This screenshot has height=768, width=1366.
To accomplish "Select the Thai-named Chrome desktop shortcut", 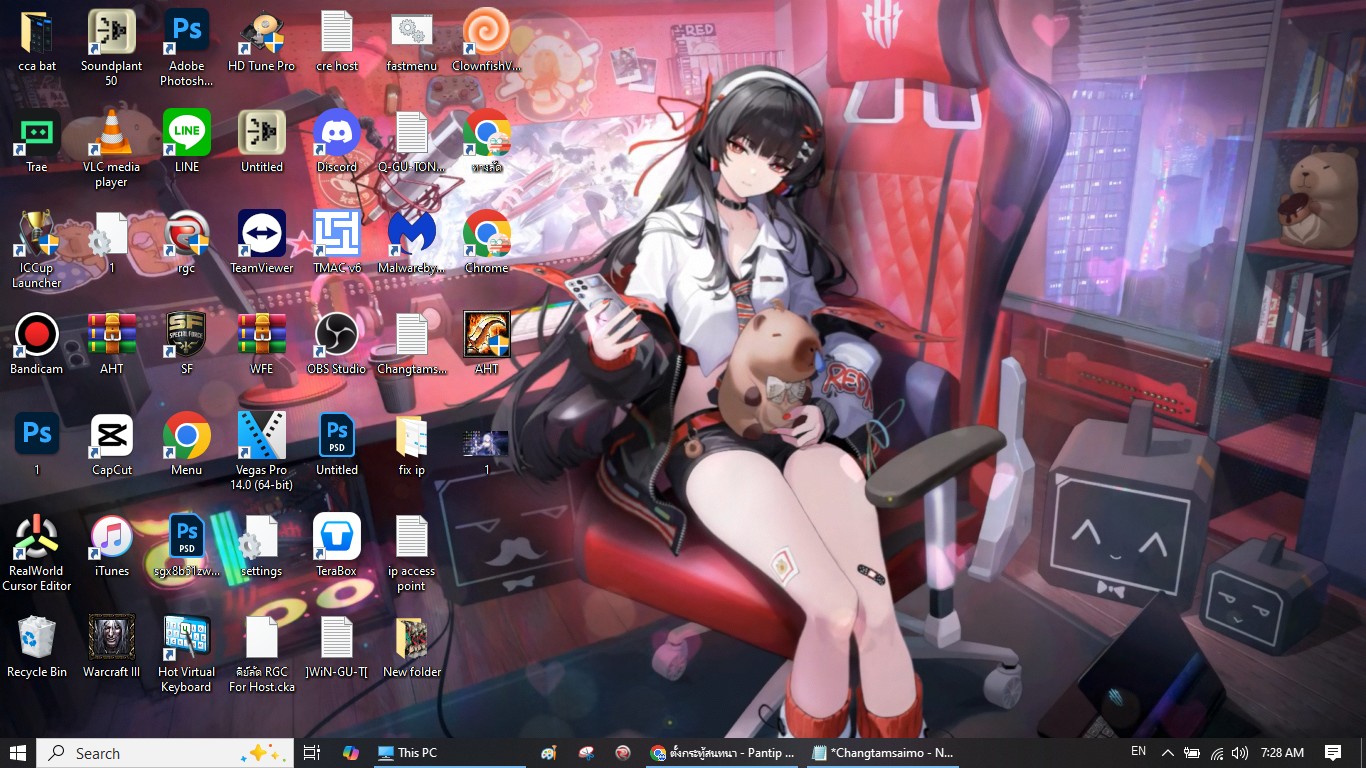I will pyautogui.click(x=487, y=142).
